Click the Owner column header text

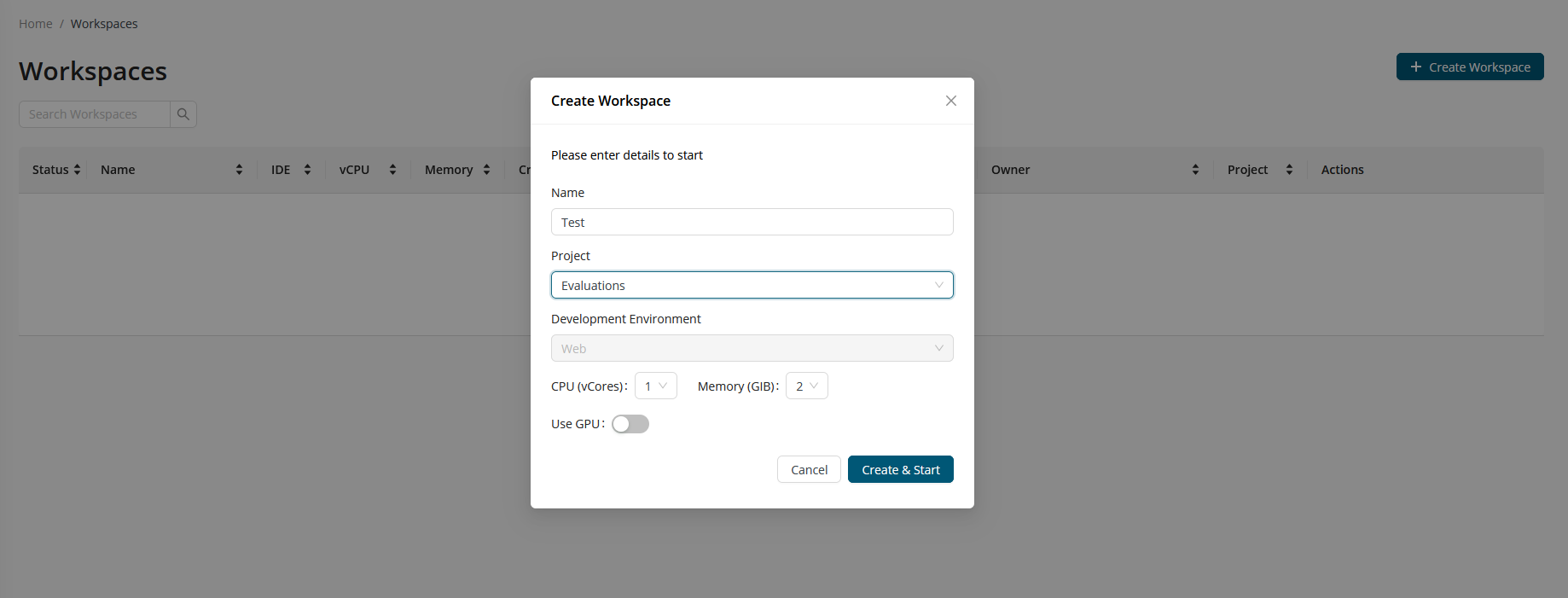click(1011, 170)
